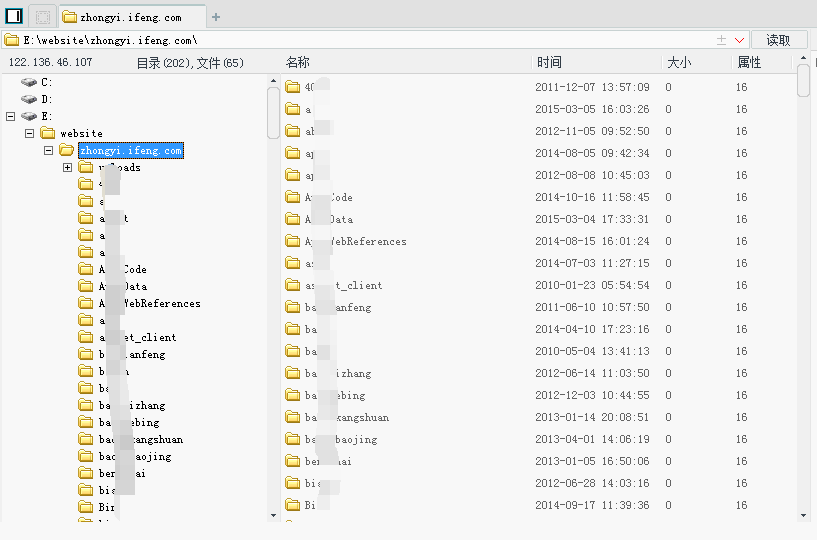Click folder icon dated 2013-01-05 16:50:06
This screenshot has width=817, height=540.
293,461
